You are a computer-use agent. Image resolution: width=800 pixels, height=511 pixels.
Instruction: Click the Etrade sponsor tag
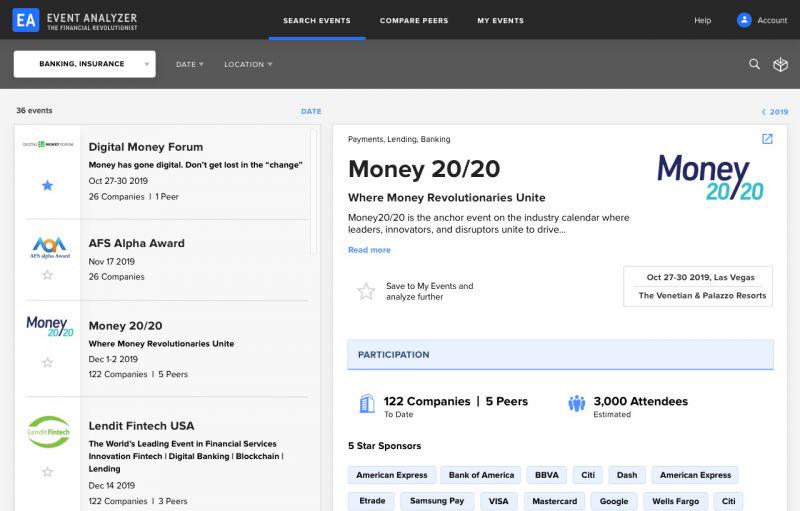coord(372,501)
